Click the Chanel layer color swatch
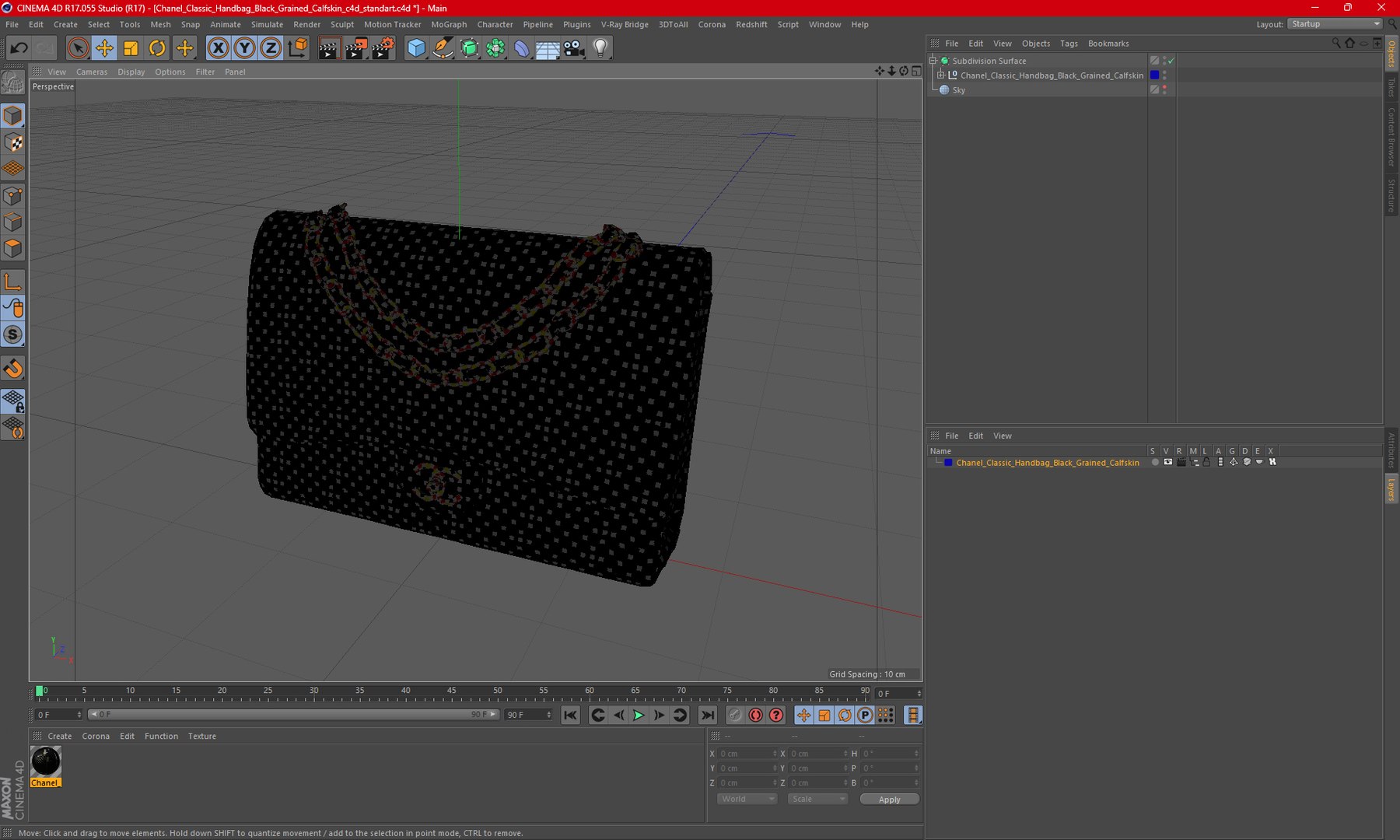This screenshot has height=840, width=1400. pos(948,463)
